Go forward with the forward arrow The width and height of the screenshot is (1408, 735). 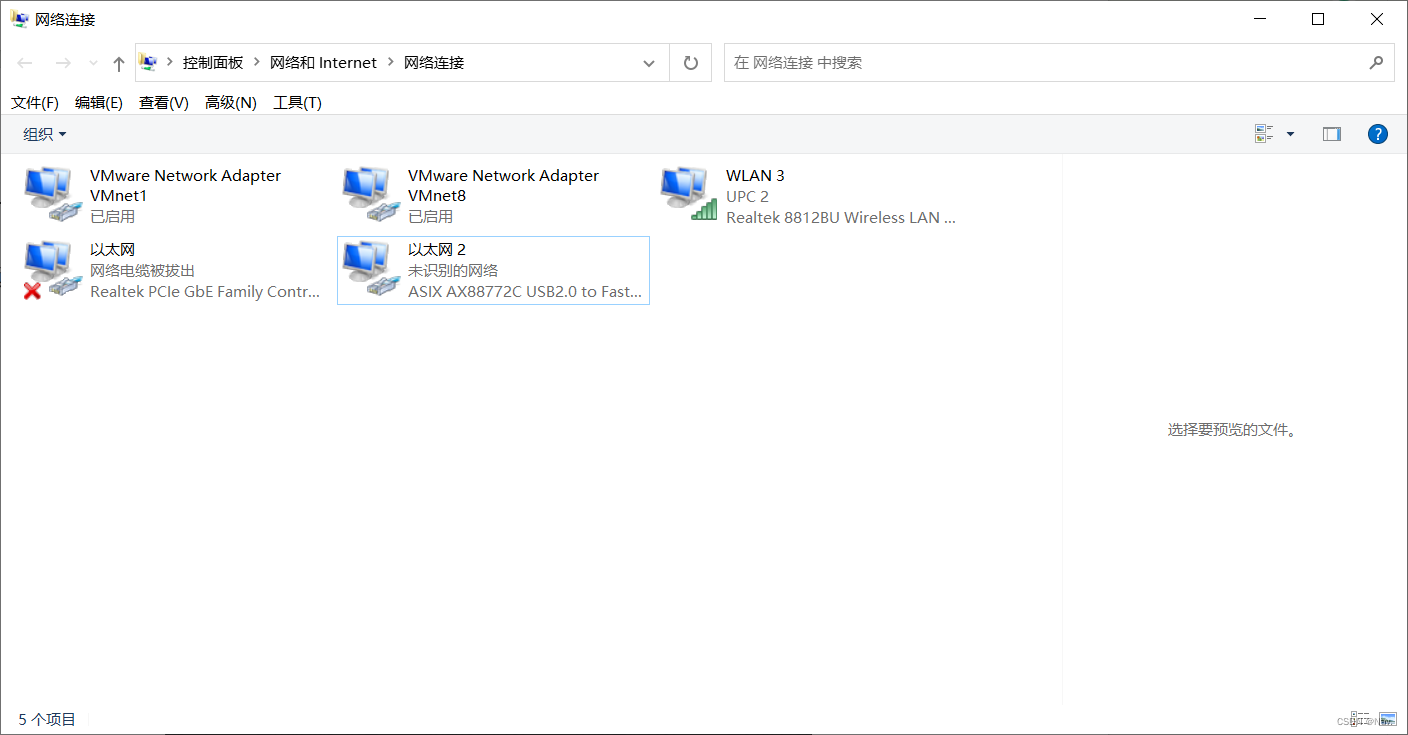[63, 63]
